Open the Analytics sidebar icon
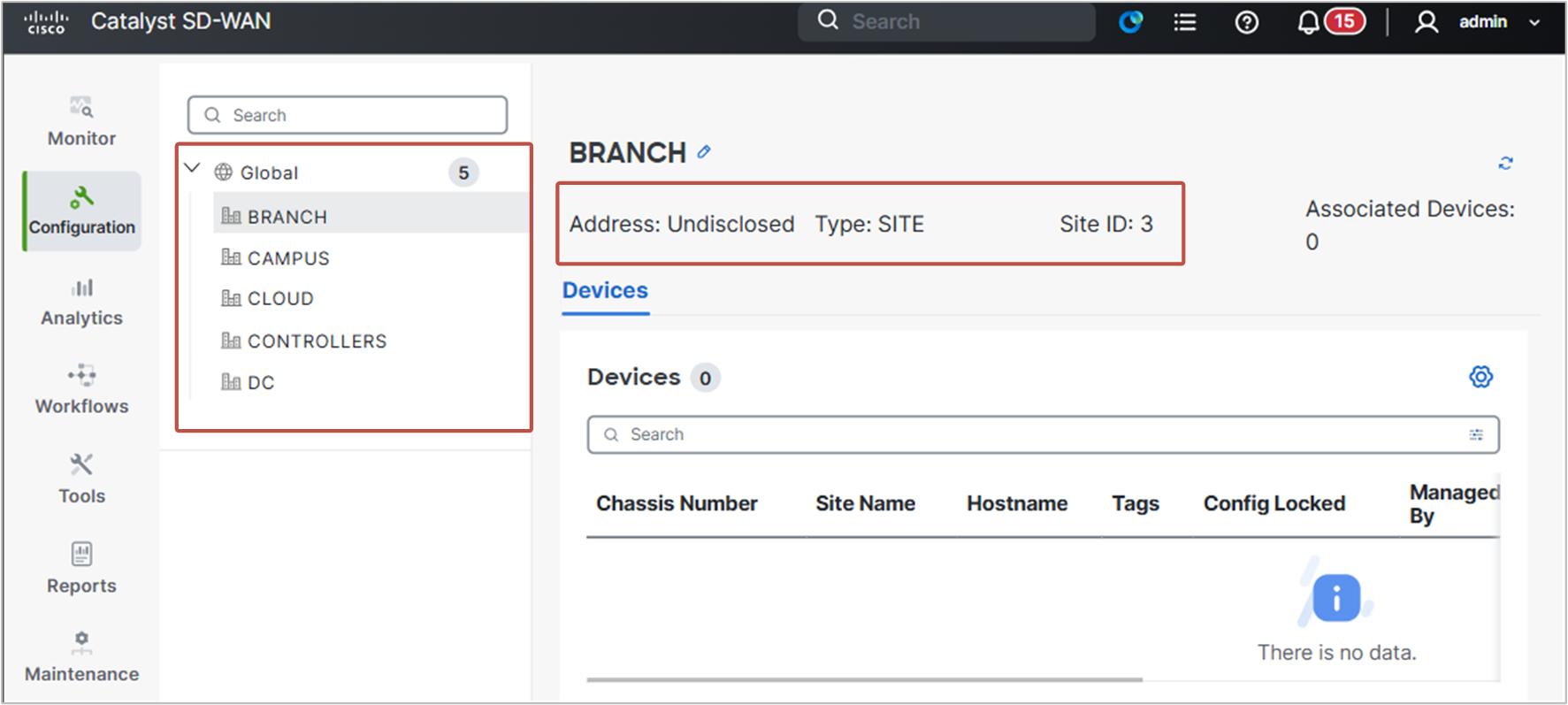This screenshot has width=1568, height=705. point(81,288)
